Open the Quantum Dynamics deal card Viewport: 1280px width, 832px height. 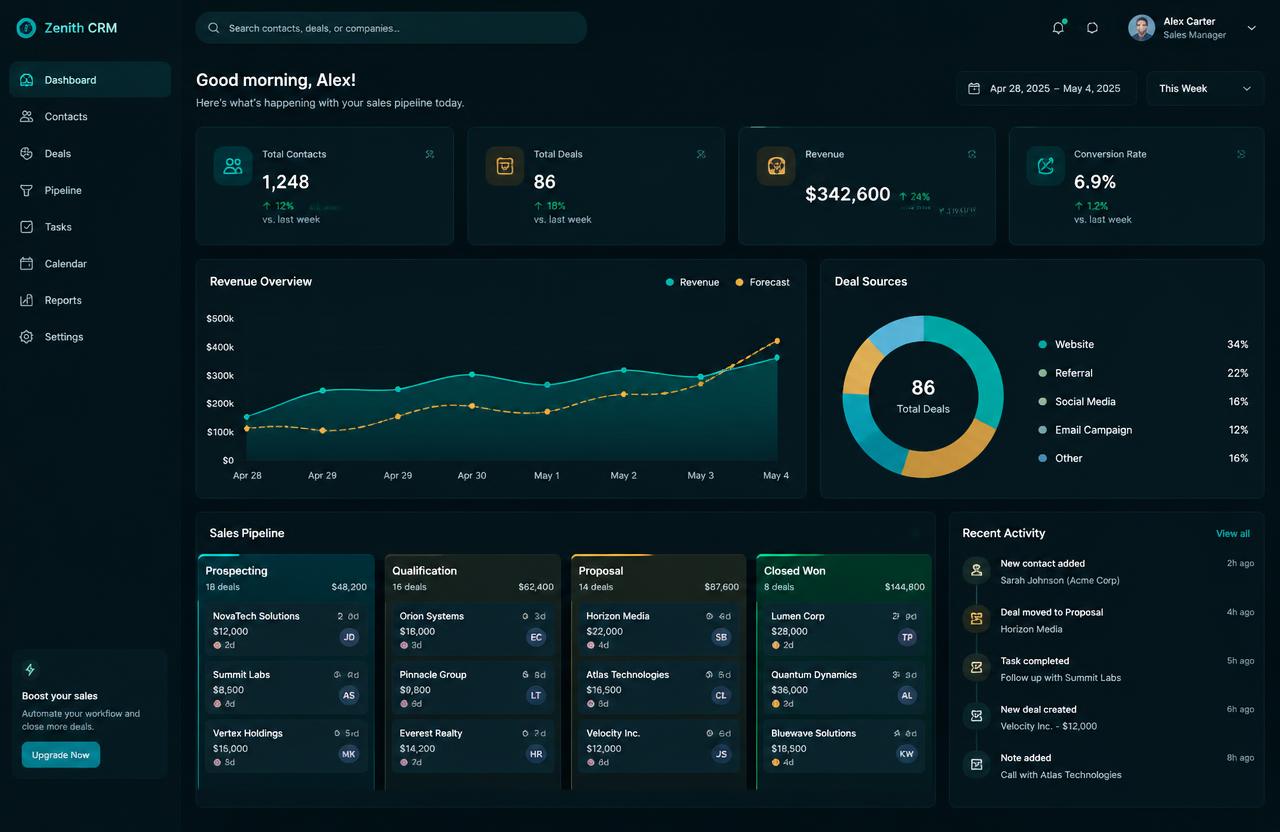click(x=844, y=688)
